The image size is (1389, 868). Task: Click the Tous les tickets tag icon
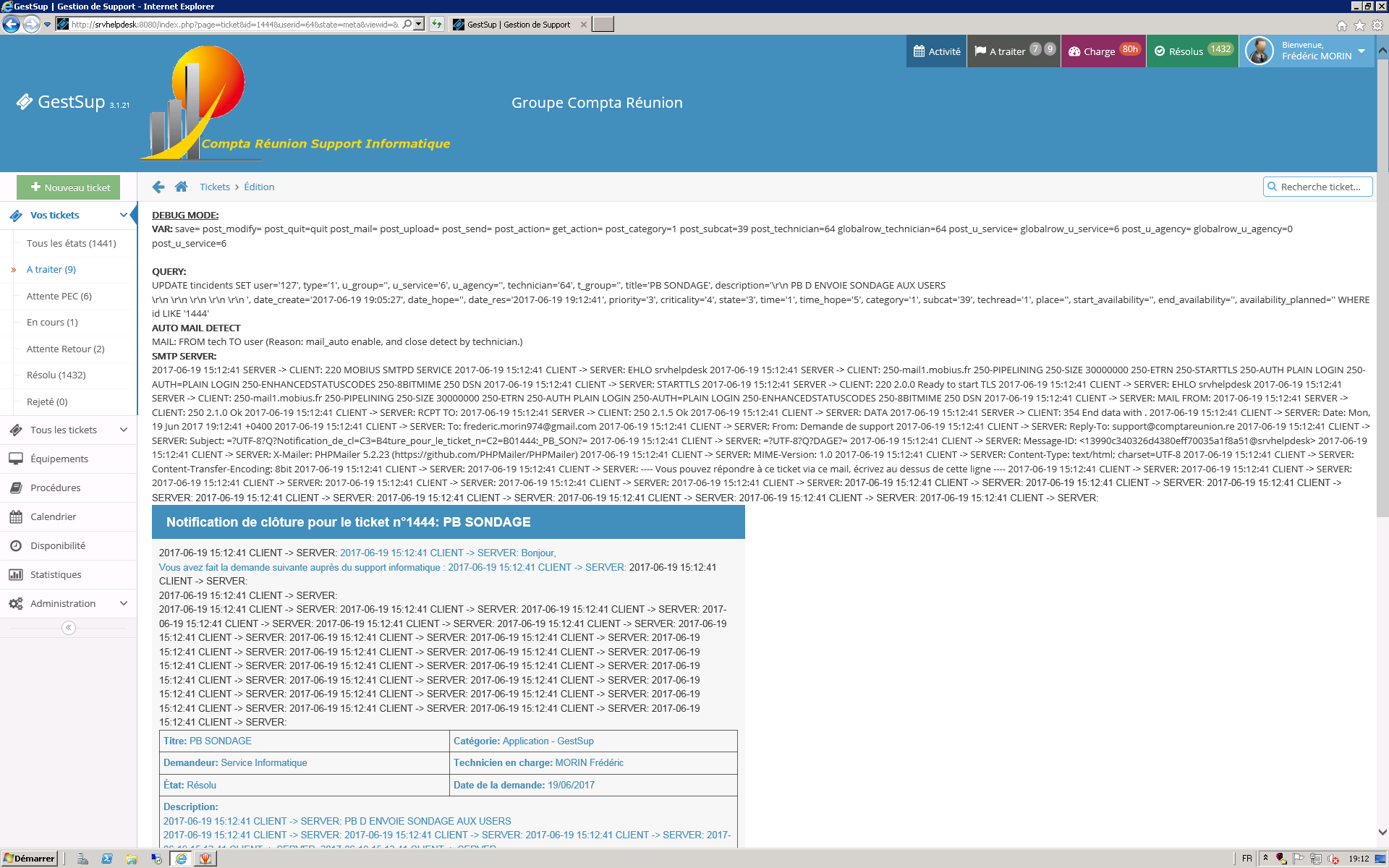(16, 430)
